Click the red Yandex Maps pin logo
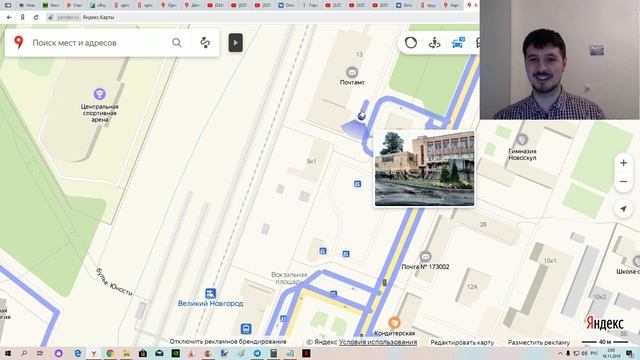Viewport: 640px width, 360px height. pos(18,42)
